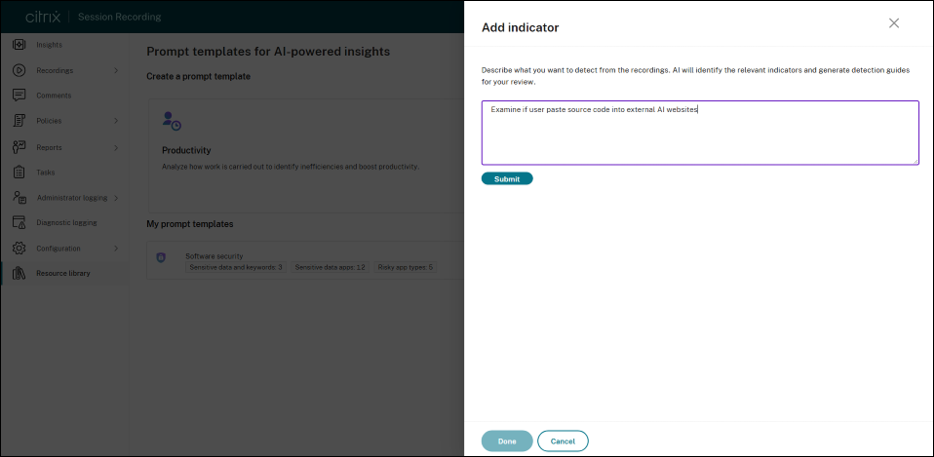Click the 'Create a prompt template' heading

click(x=198, y=76)
